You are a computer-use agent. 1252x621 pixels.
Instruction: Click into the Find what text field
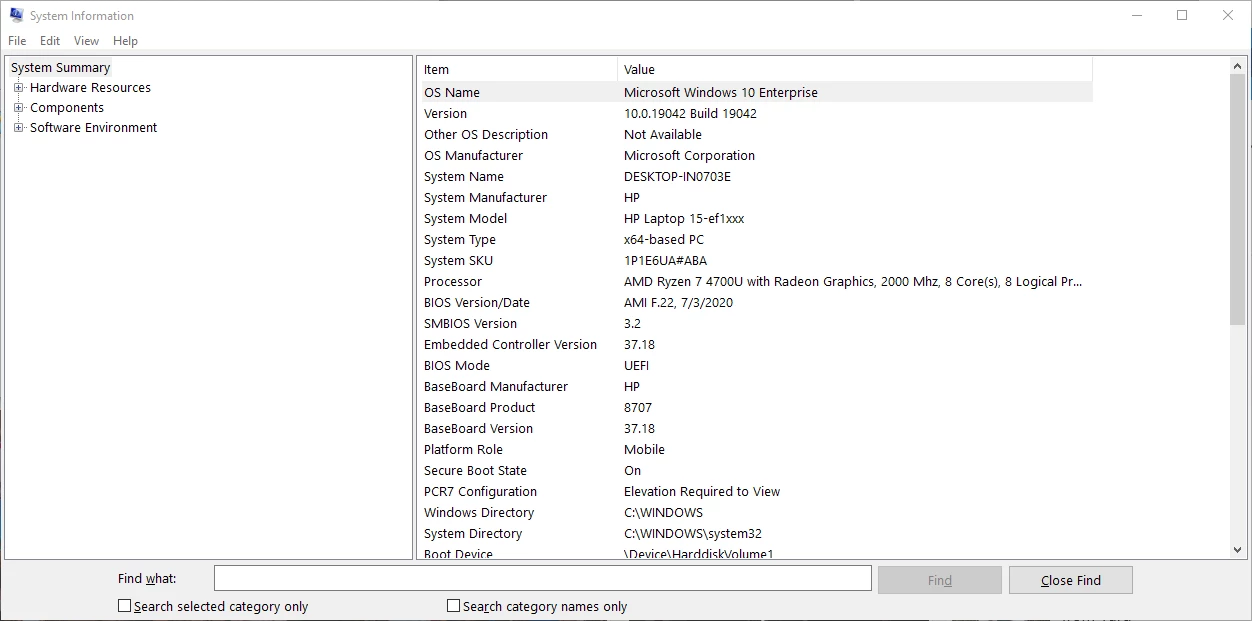[543, 579]
